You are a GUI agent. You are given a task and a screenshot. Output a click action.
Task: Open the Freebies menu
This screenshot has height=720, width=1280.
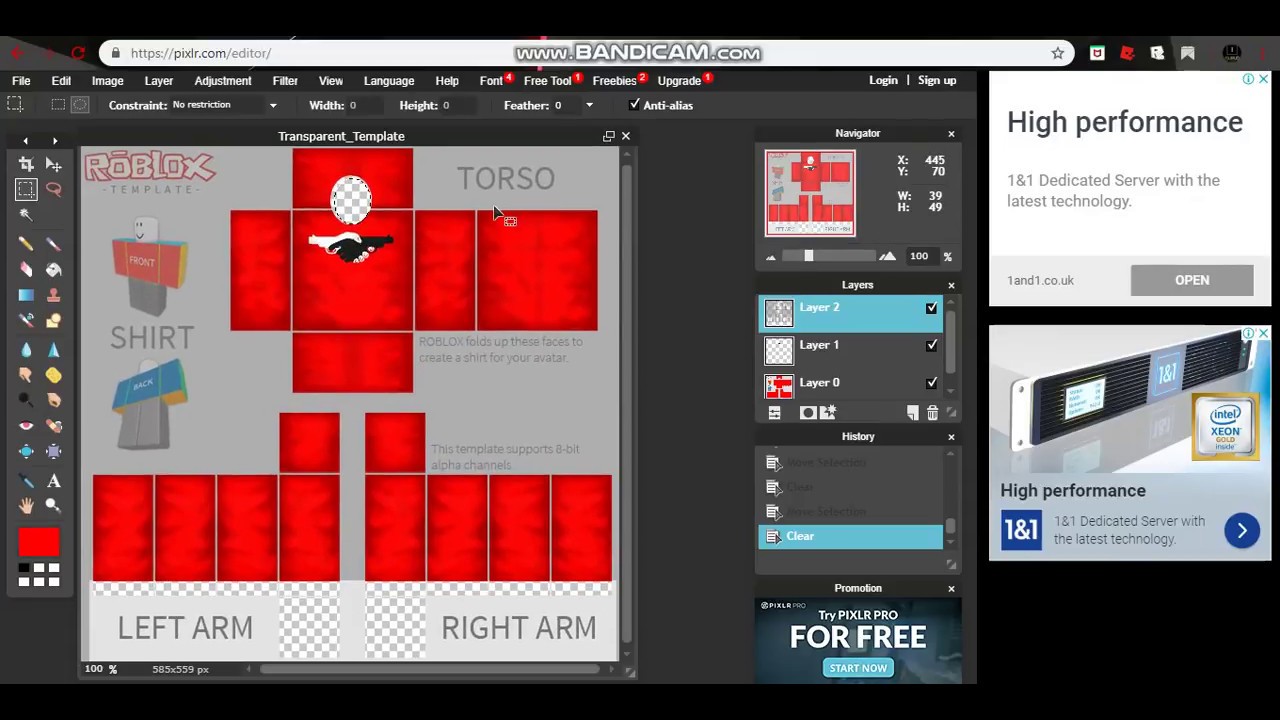pyautogui.click(x=614, y=81)
